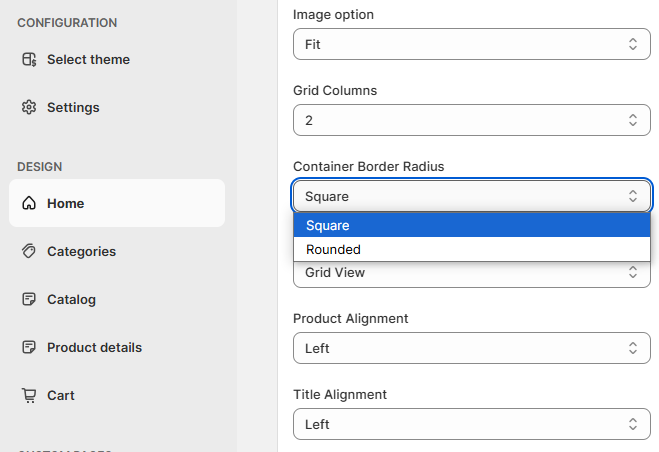Click the Title Alignment label
This screenshot has height=452, width=659.
click(x=340, y=394)
